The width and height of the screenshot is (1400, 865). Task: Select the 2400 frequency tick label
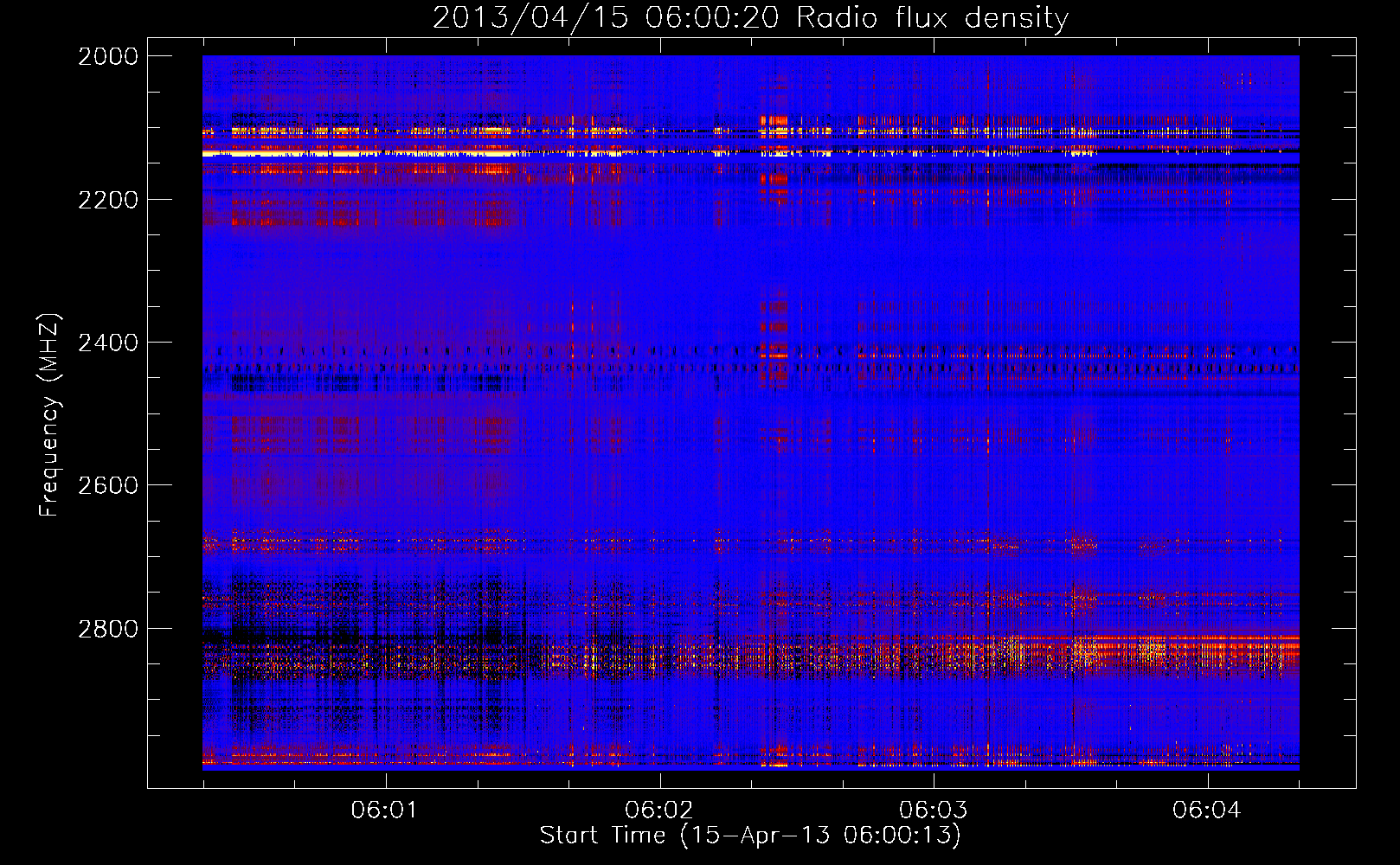(108, 343)
